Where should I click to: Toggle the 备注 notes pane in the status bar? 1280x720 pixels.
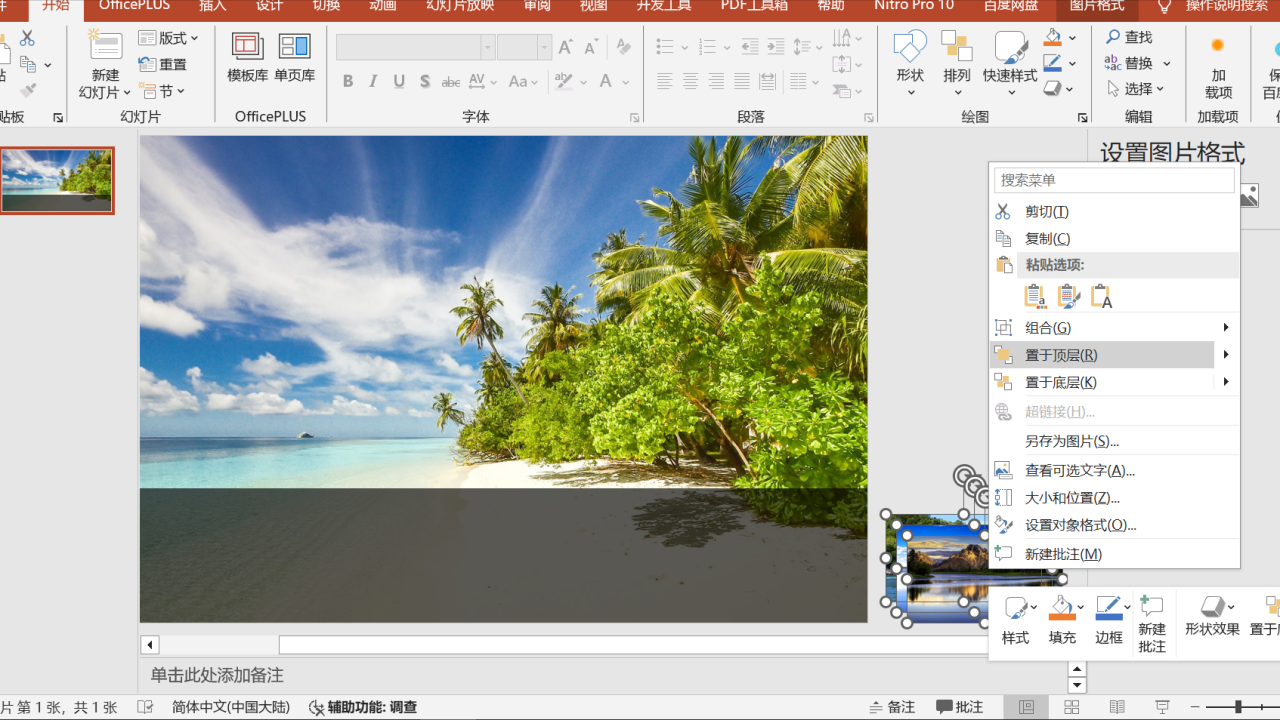893,707
